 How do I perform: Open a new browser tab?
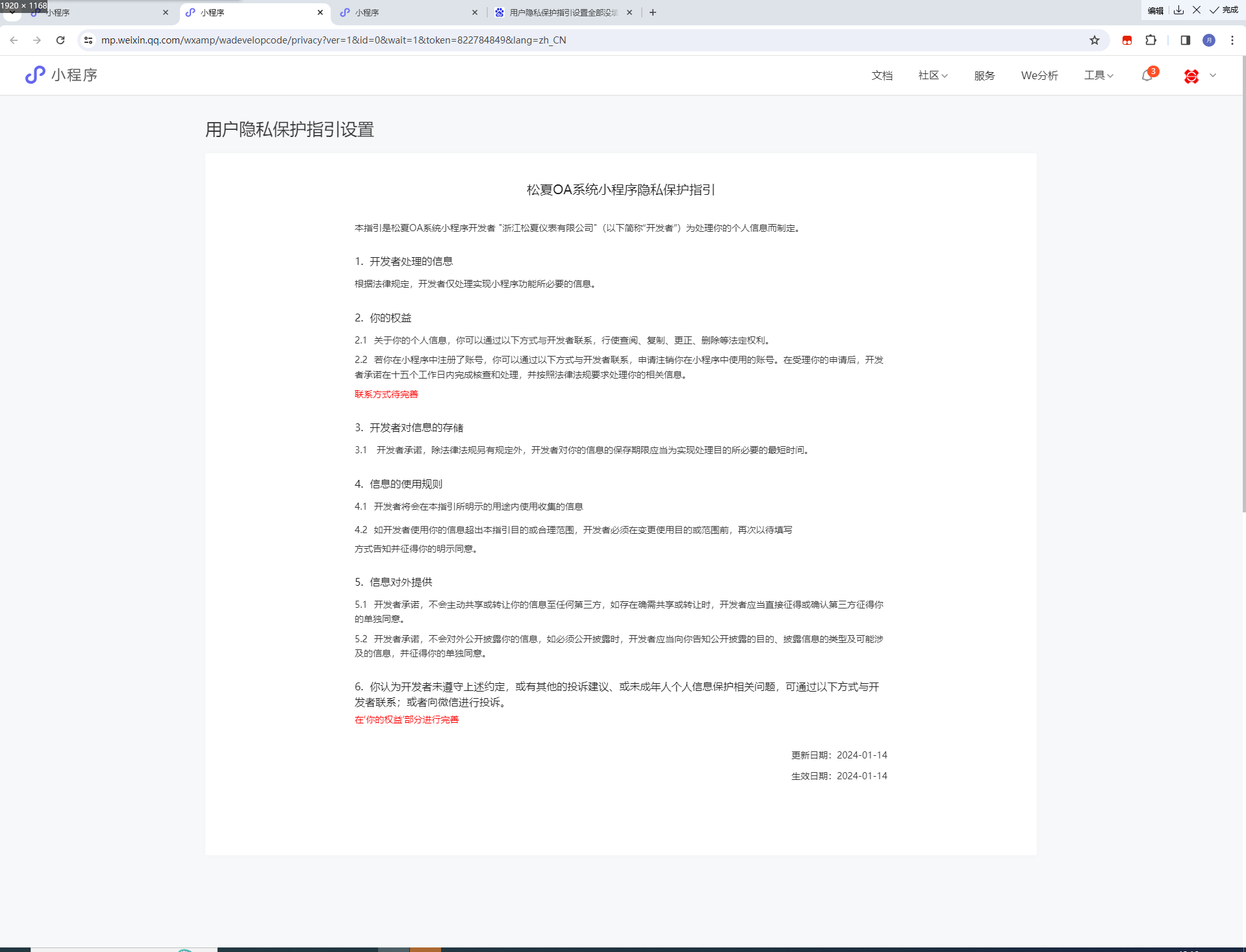[x=653, y=12]
